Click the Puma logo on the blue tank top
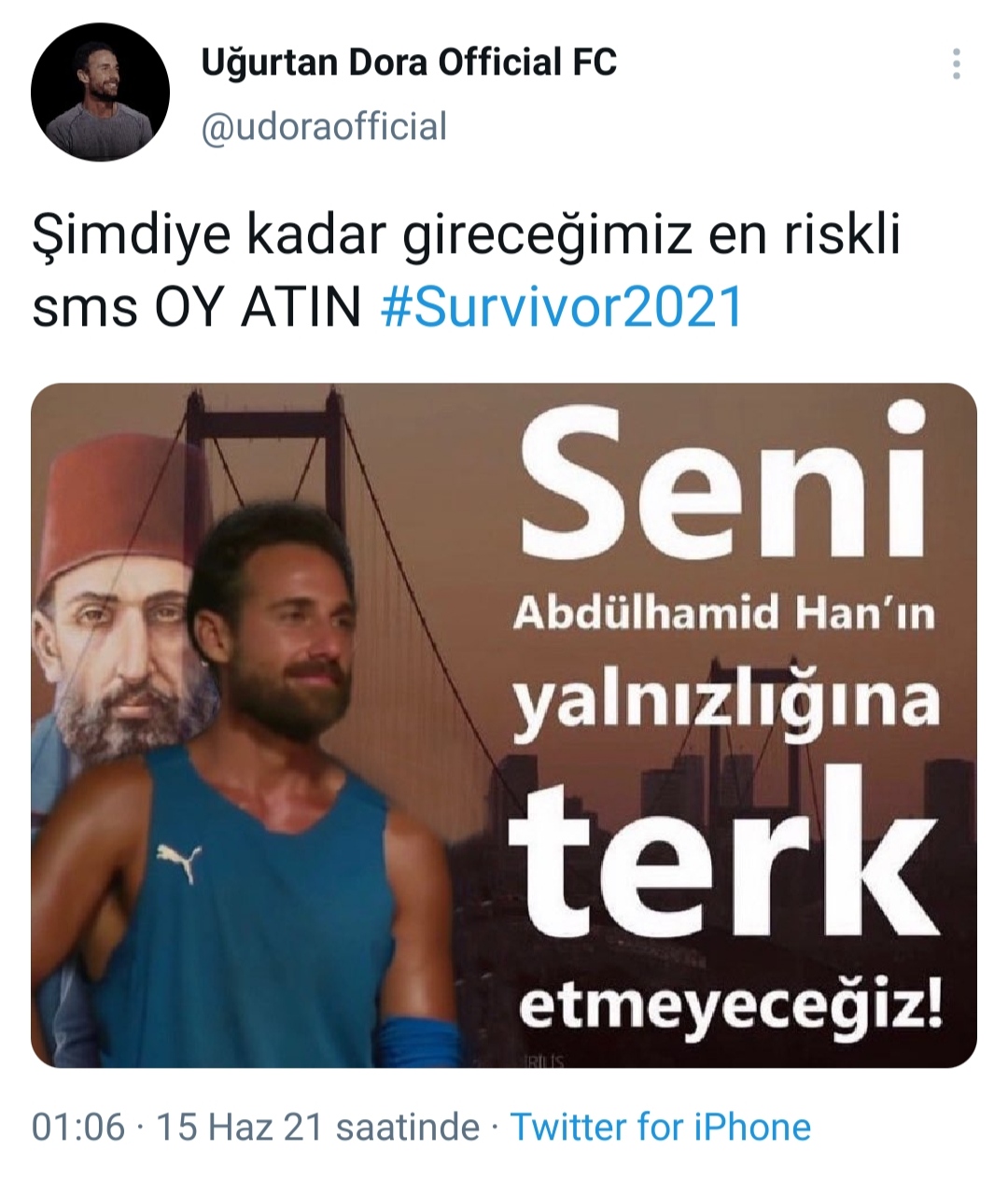This screenshot has width=1008, height=1178. [x=179, y=862]
